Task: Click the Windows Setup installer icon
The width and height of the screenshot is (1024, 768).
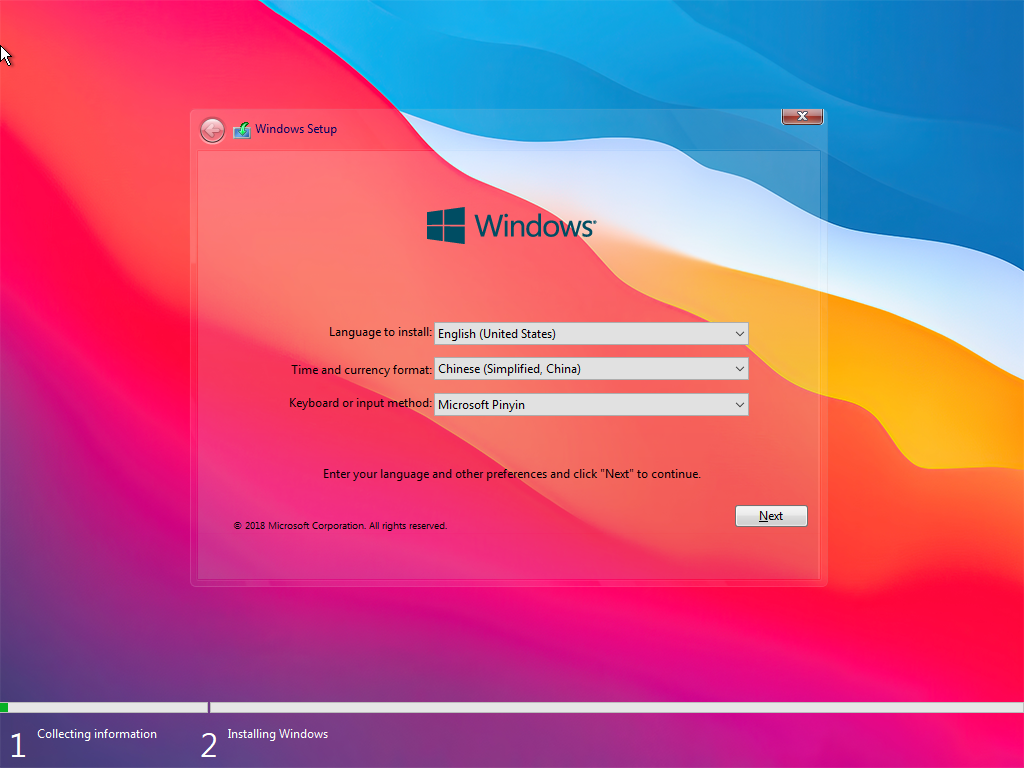Action: 242,130
